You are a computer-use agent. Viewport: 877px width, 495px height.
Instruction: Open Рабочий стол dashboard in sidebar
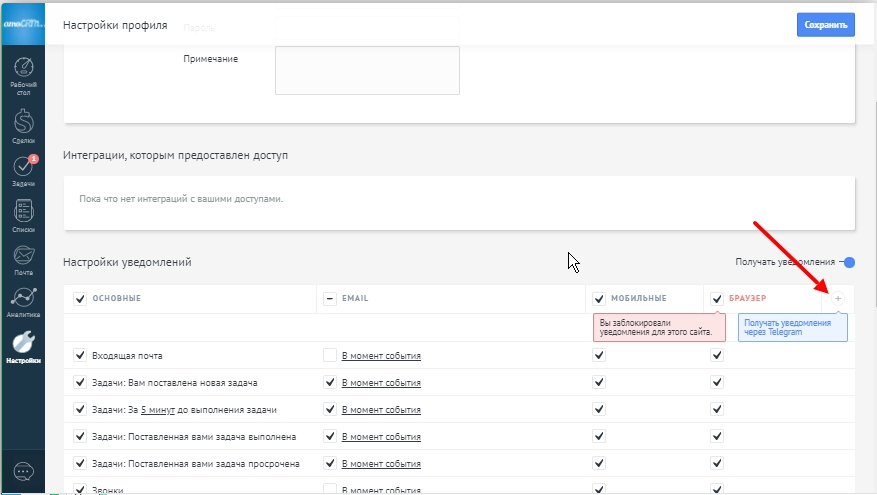22,77
